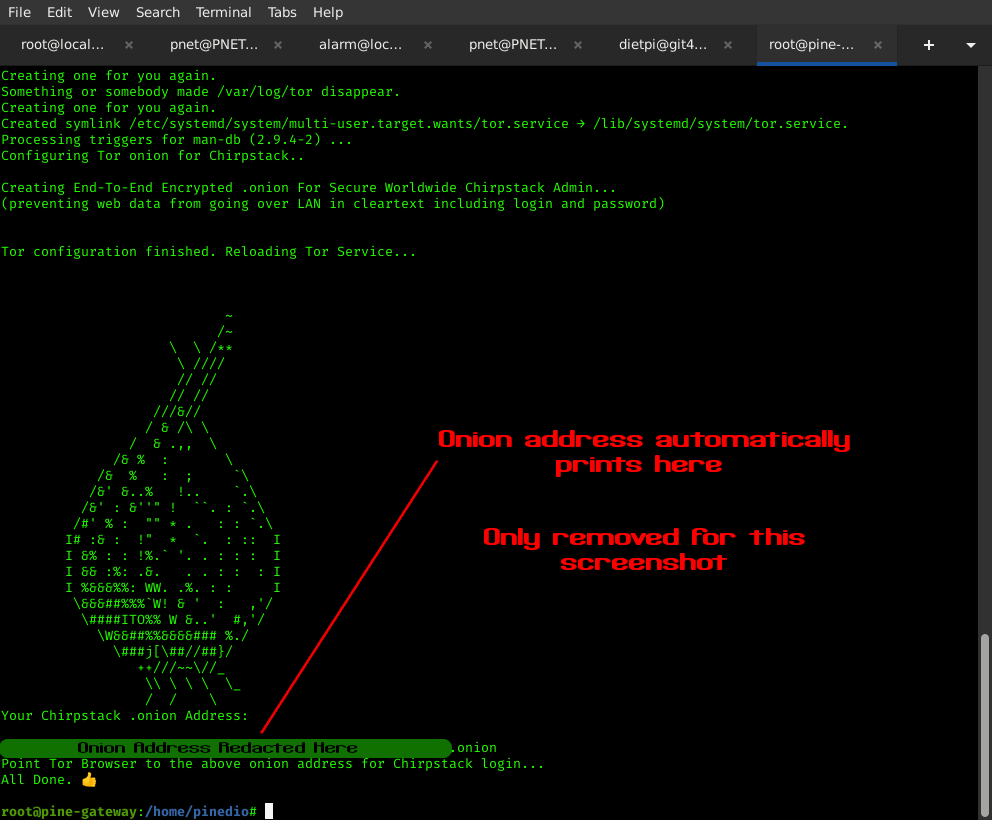Expand the tab list dropdown arrow
992x820 pixels.
coord(970,45)
